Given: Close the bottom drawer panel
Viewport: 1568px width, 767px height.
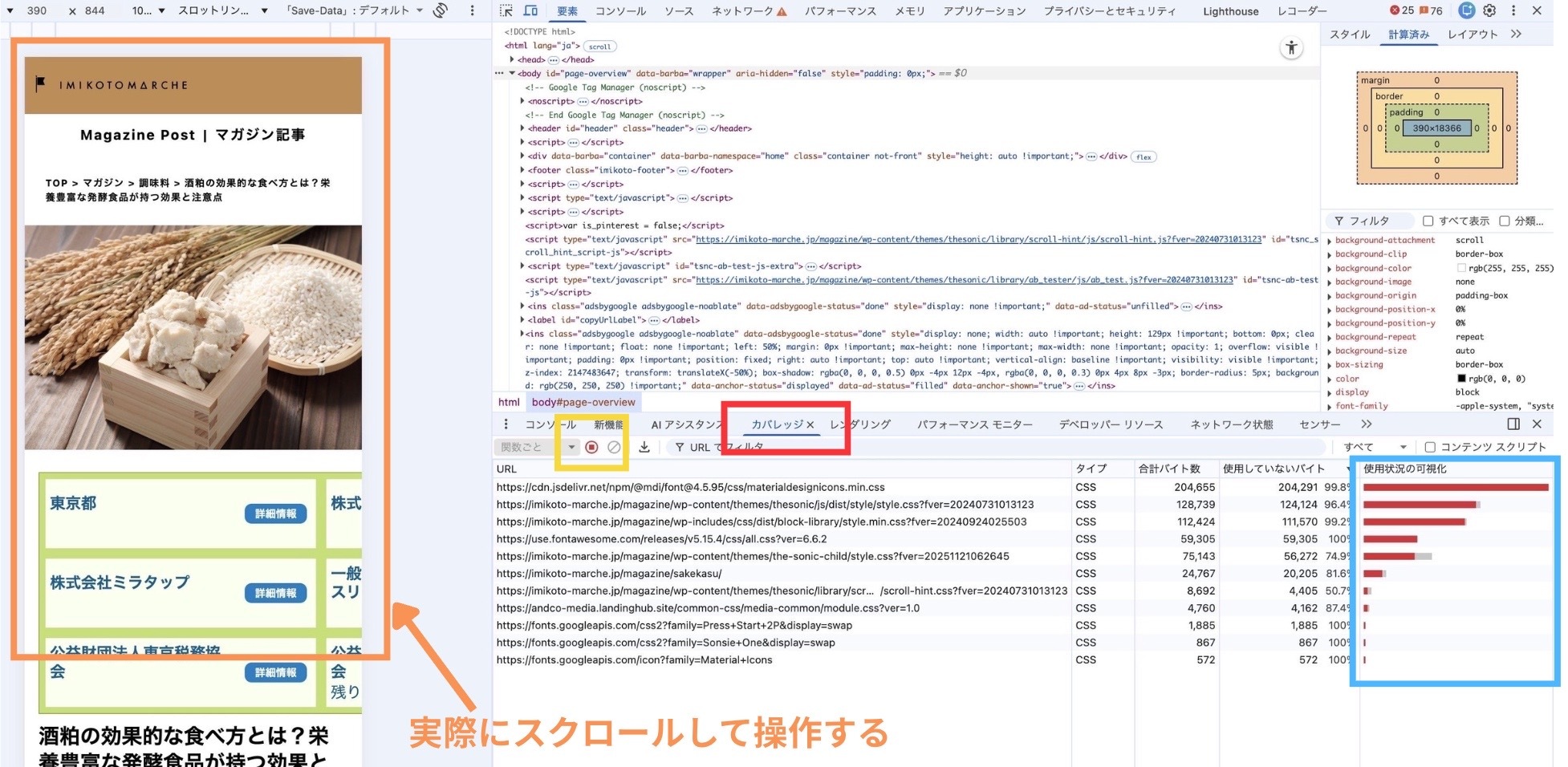Looking at the screenshot, I should pos(1537,424).
